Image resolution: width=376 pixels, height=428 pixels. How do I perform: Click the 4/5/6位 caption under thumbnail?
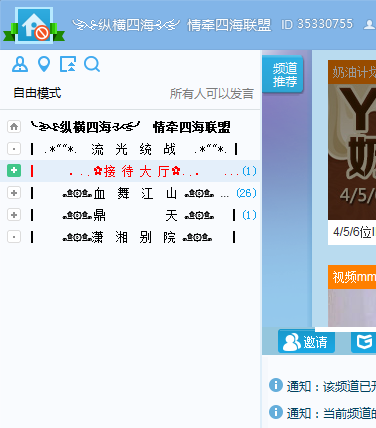[x=354, y=232]
